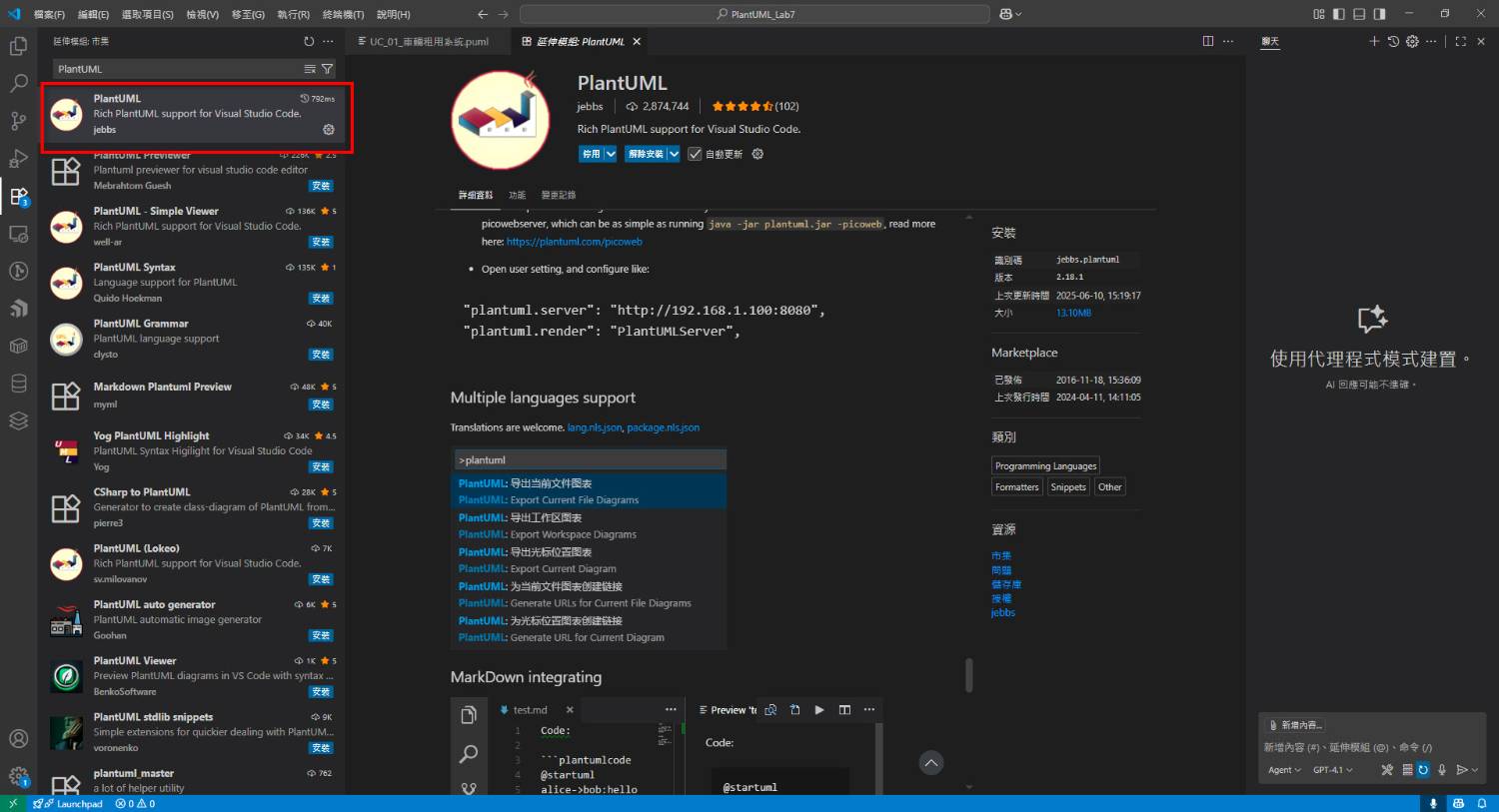Open the GPT-4.1 model picker
Image resolution: width=1499 pixels, height=812 pixels.
pyautogui.click(x=1333, y=770)
